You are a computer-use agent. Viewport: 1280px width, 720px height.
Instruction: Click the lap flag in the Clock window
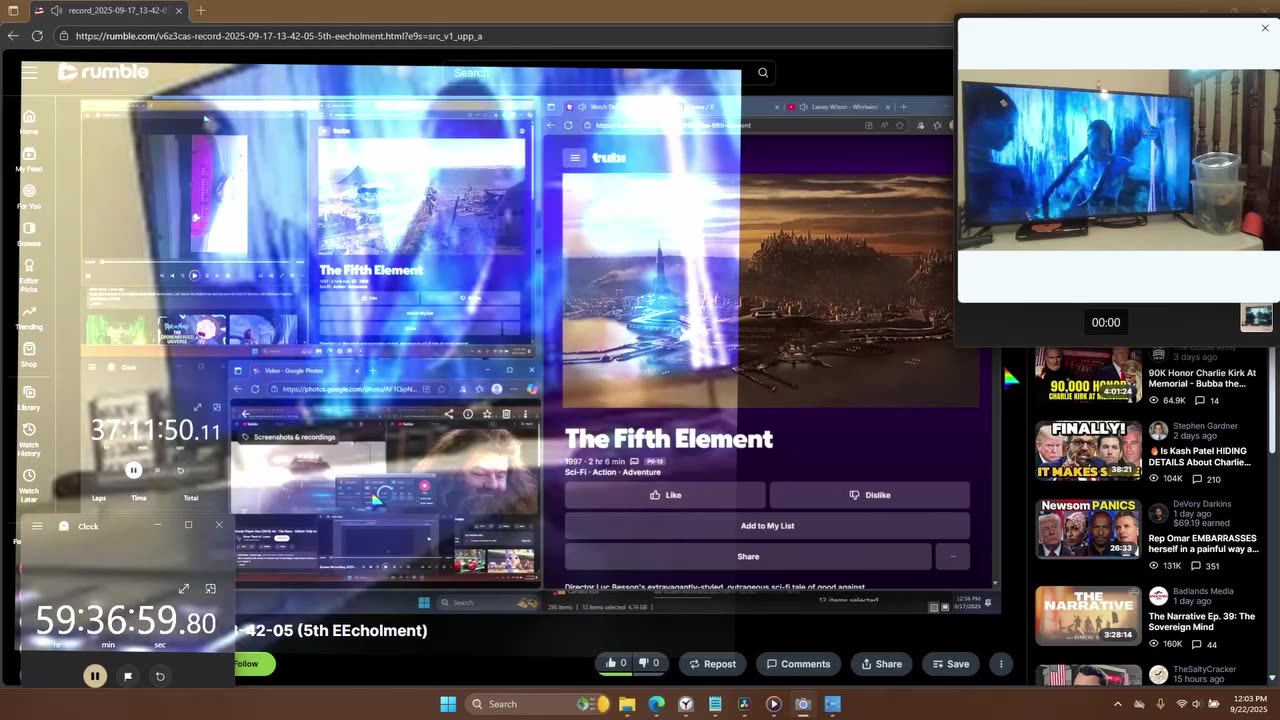click(128, 676)
